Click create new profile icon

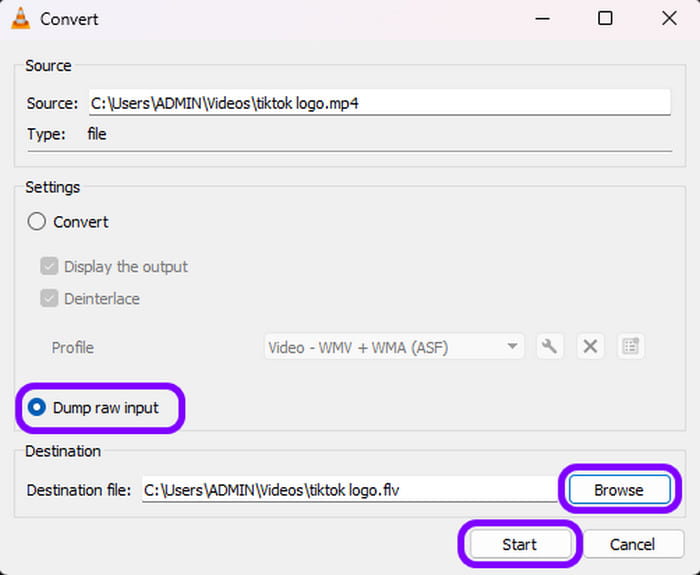(630, 346)
